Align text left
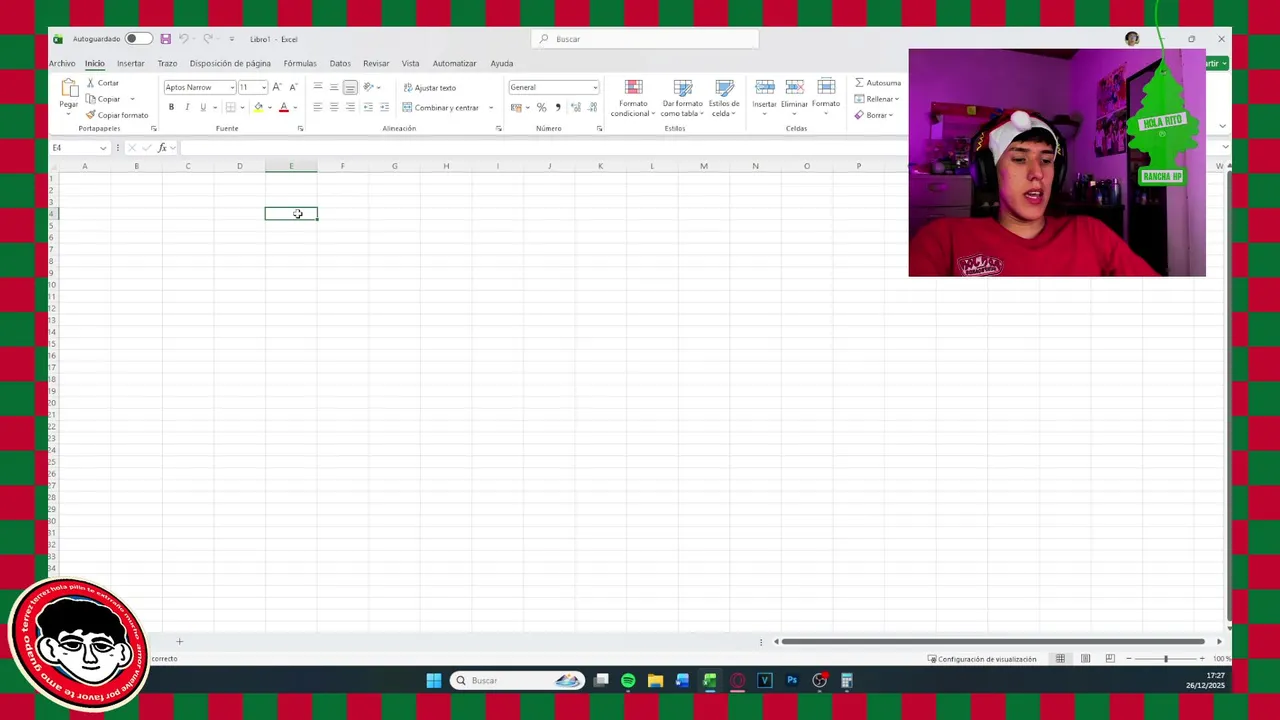The image size is (1280, 720). point(318,107)
